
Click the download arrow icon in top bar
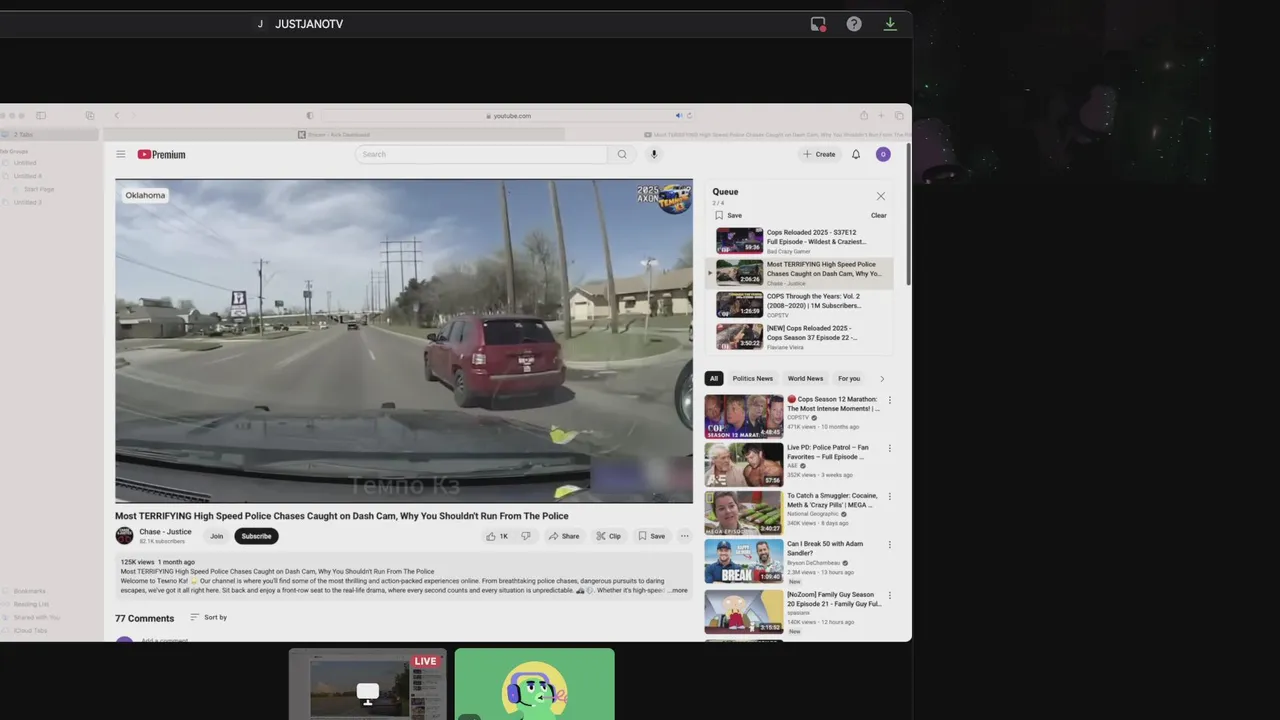[x=890, y=24]
